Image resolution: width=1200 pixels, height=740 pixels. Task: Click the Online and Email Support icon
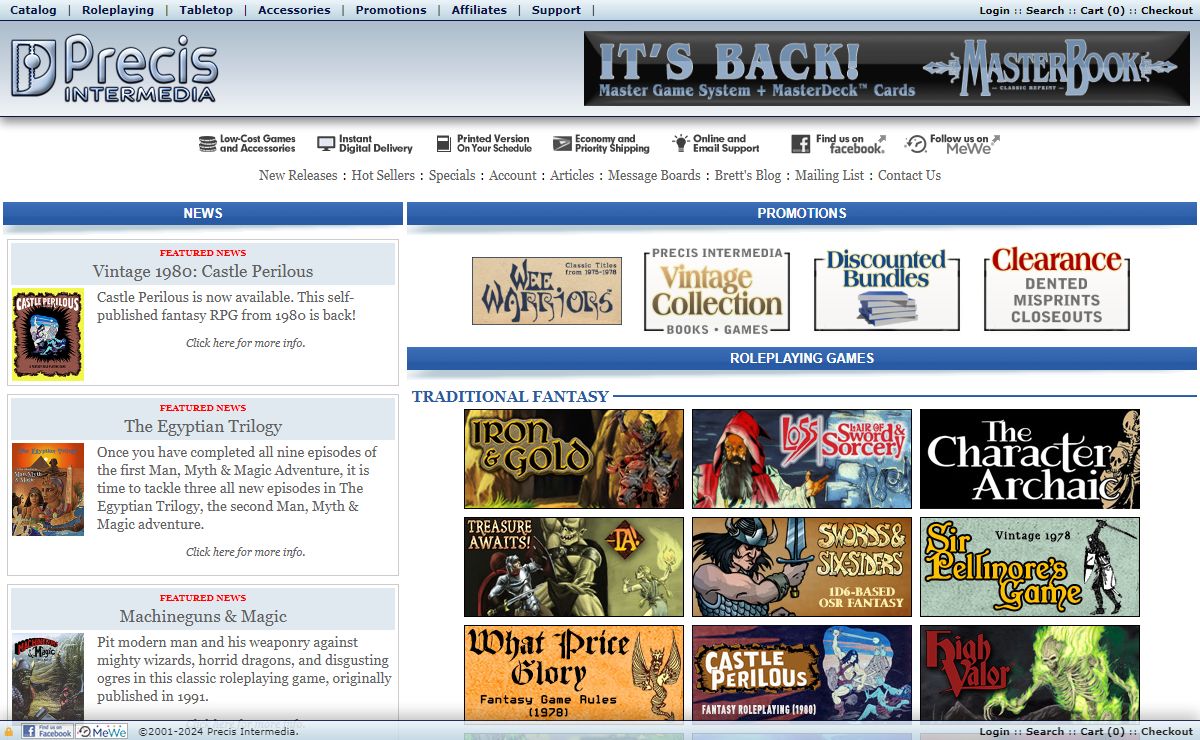point(716,144)
